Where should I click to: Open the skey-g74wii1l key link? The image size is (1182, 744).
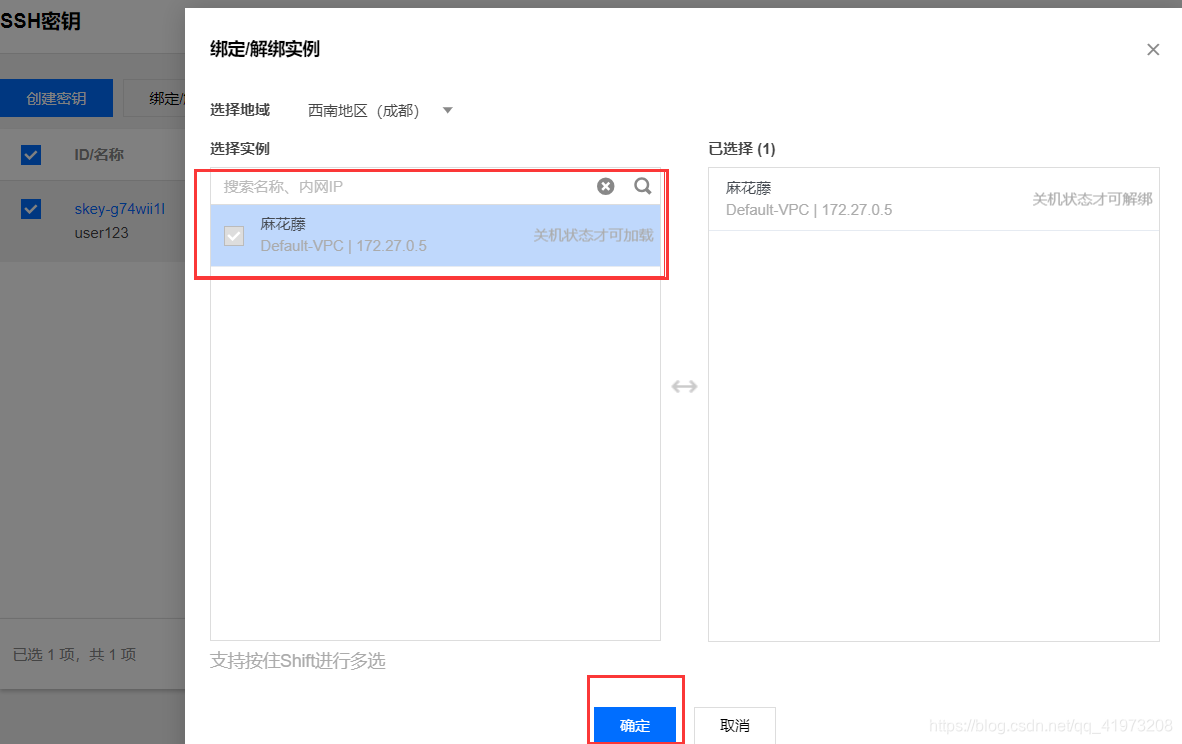119,208
